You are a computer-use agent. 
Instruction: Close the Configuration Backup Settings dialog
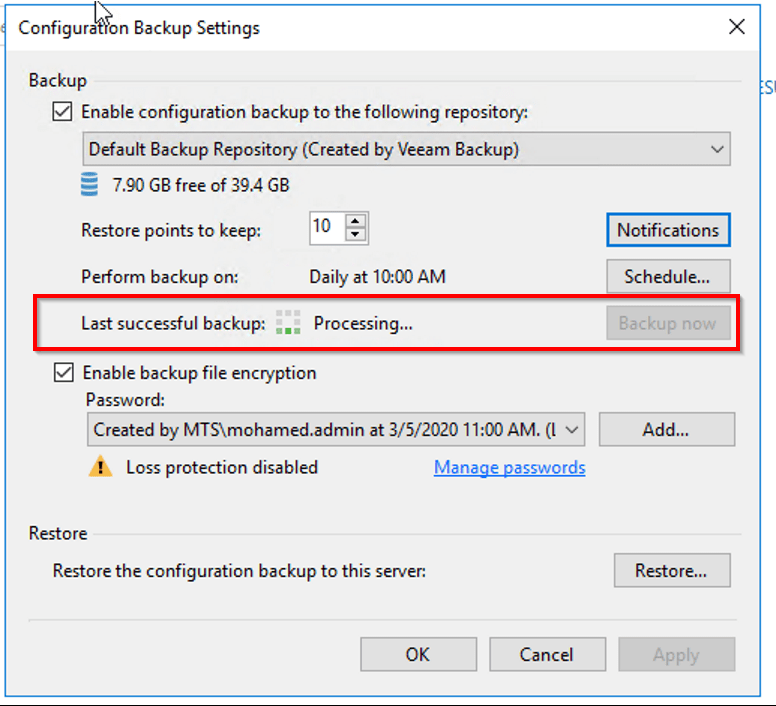click(737, 28)
